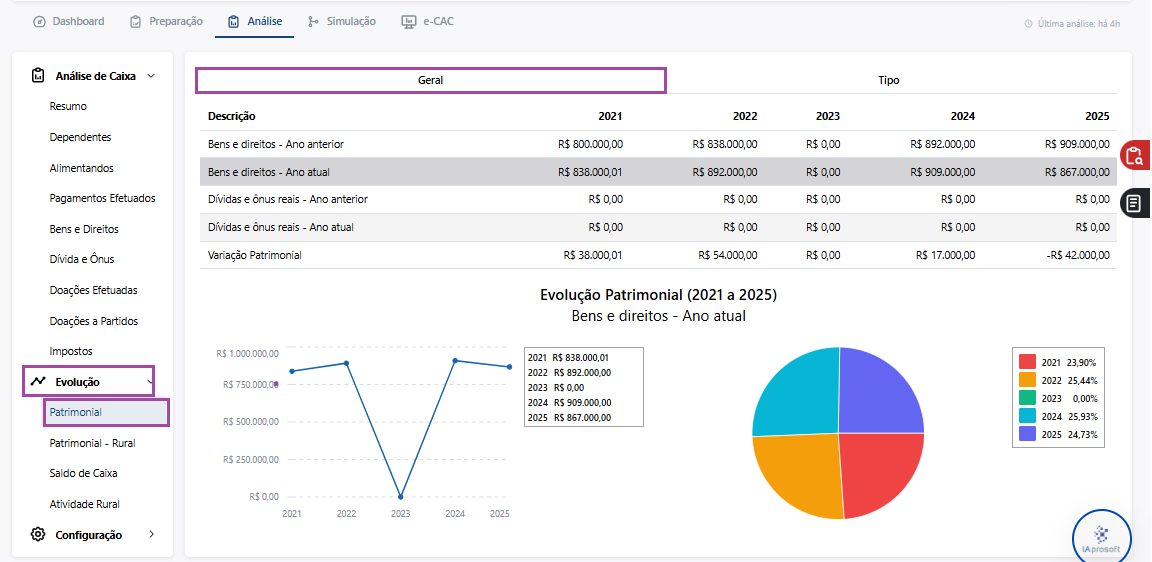Switch to the Tipo tab
The width and height of the screenshot is (1152, 562).
pos(888,80)
